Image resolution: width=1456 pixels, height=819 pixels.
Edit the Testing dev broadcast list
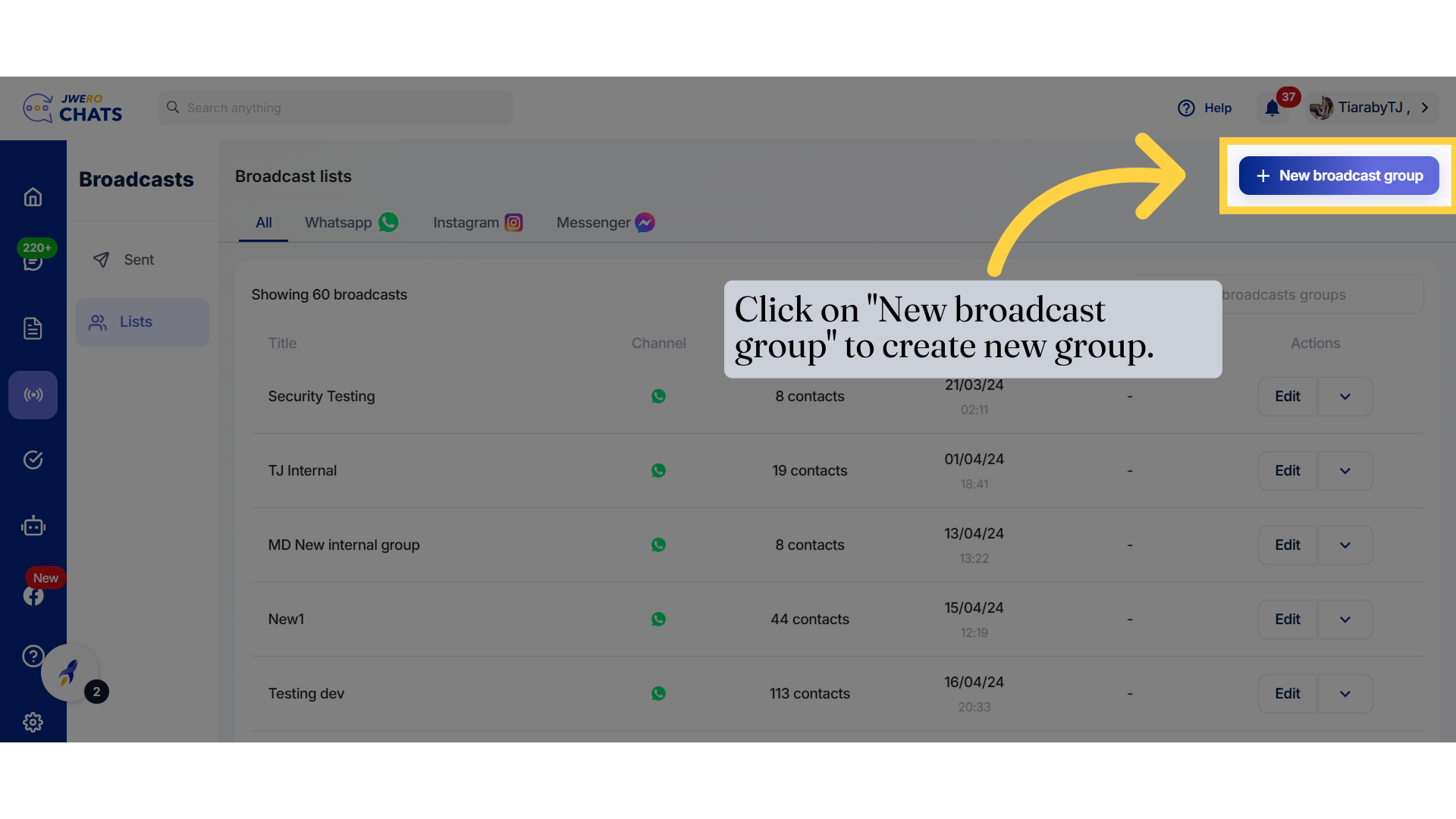coord(1287,693)
